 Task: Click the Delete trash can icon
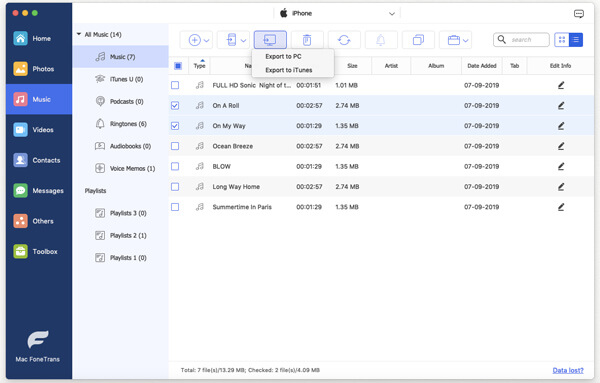pyautogui.click(x=307, y=40)
